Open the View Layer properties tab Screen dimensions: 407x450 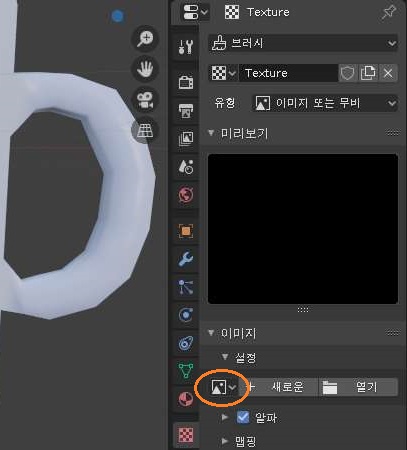[186, 138]
